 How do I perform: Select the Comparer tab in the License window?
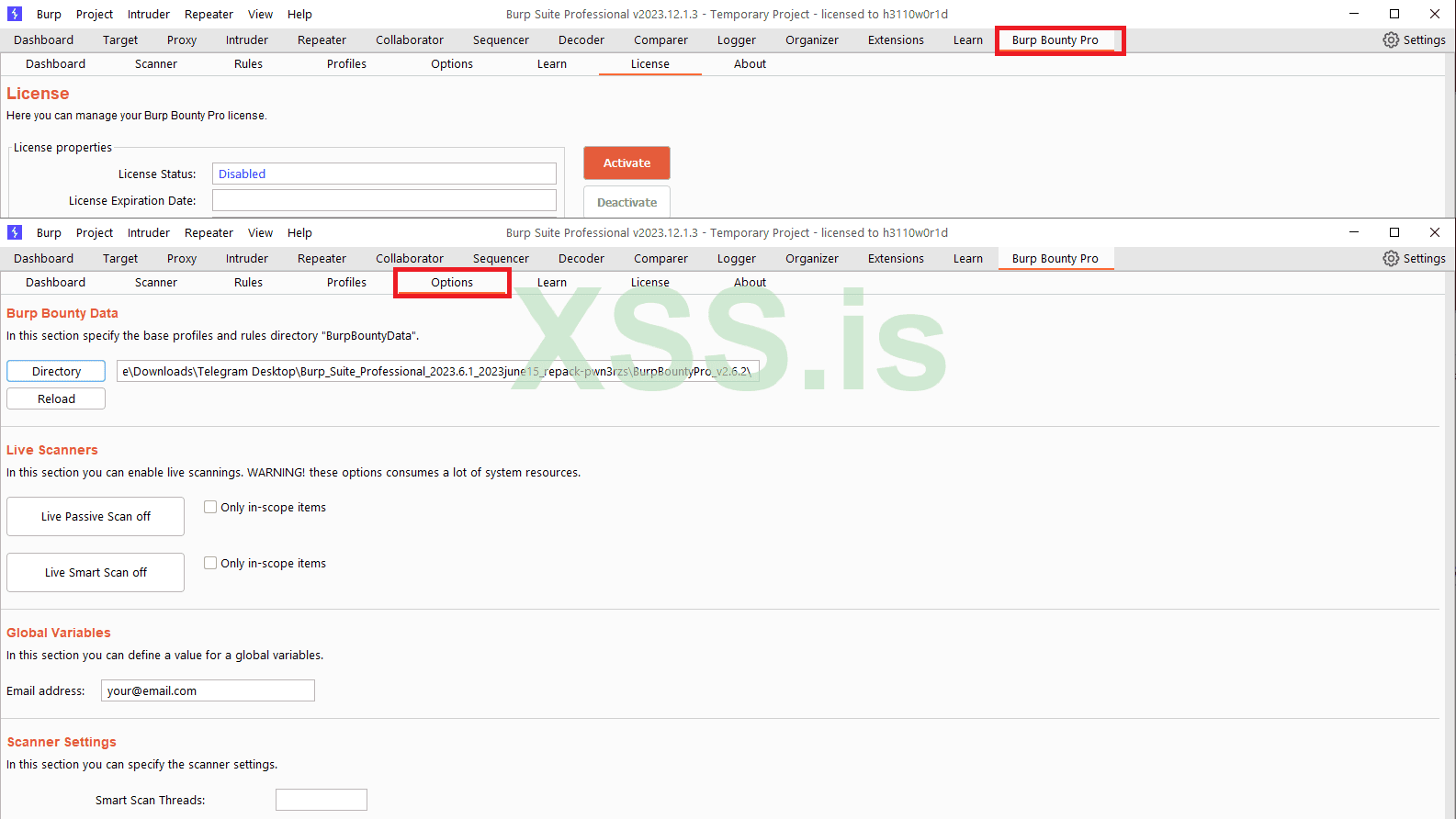click(x=660, y=39)
